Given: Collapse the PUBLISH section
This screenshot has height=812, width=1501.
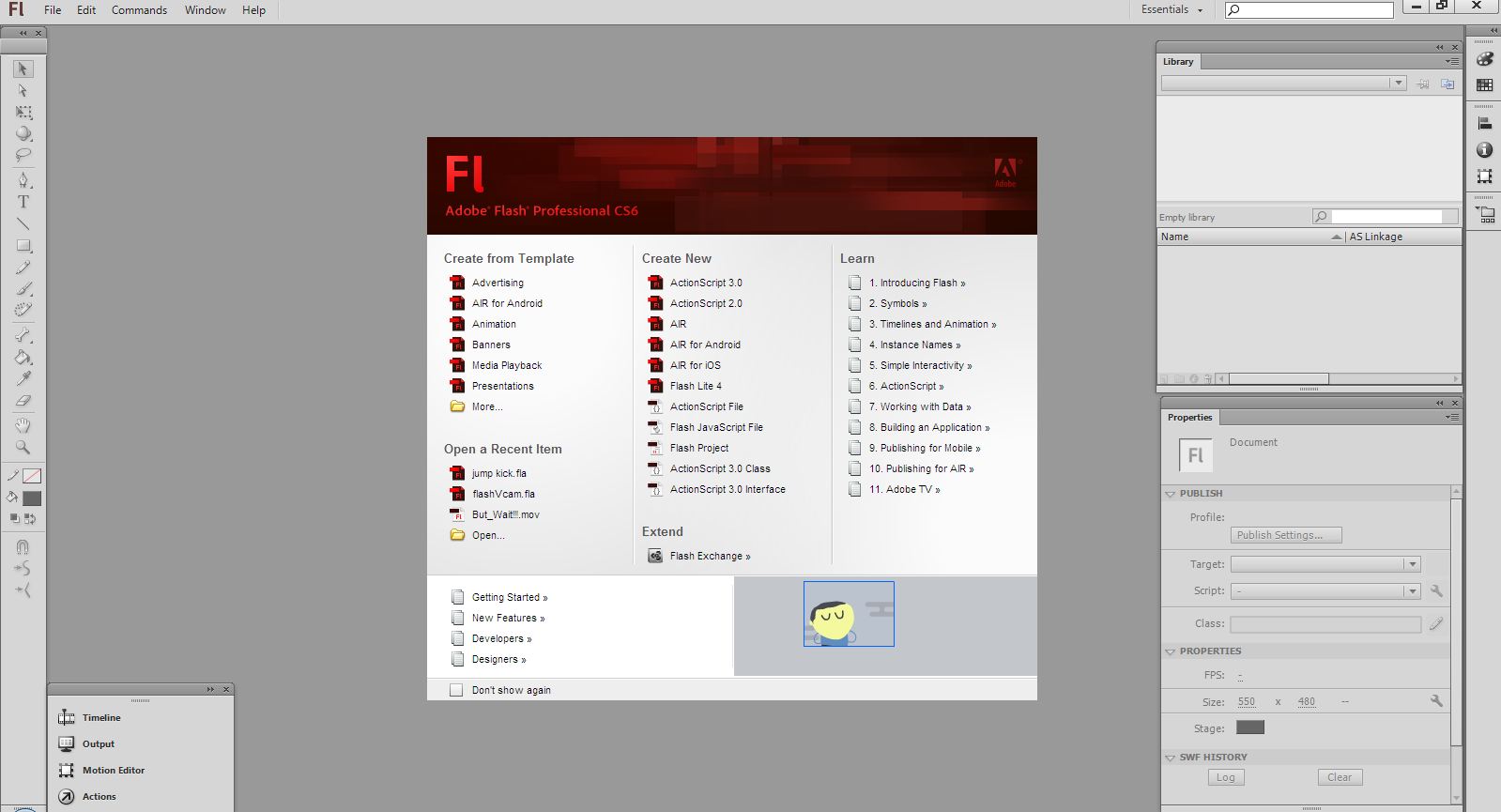Looking at the screenshot, I should tap(1171, 494).
